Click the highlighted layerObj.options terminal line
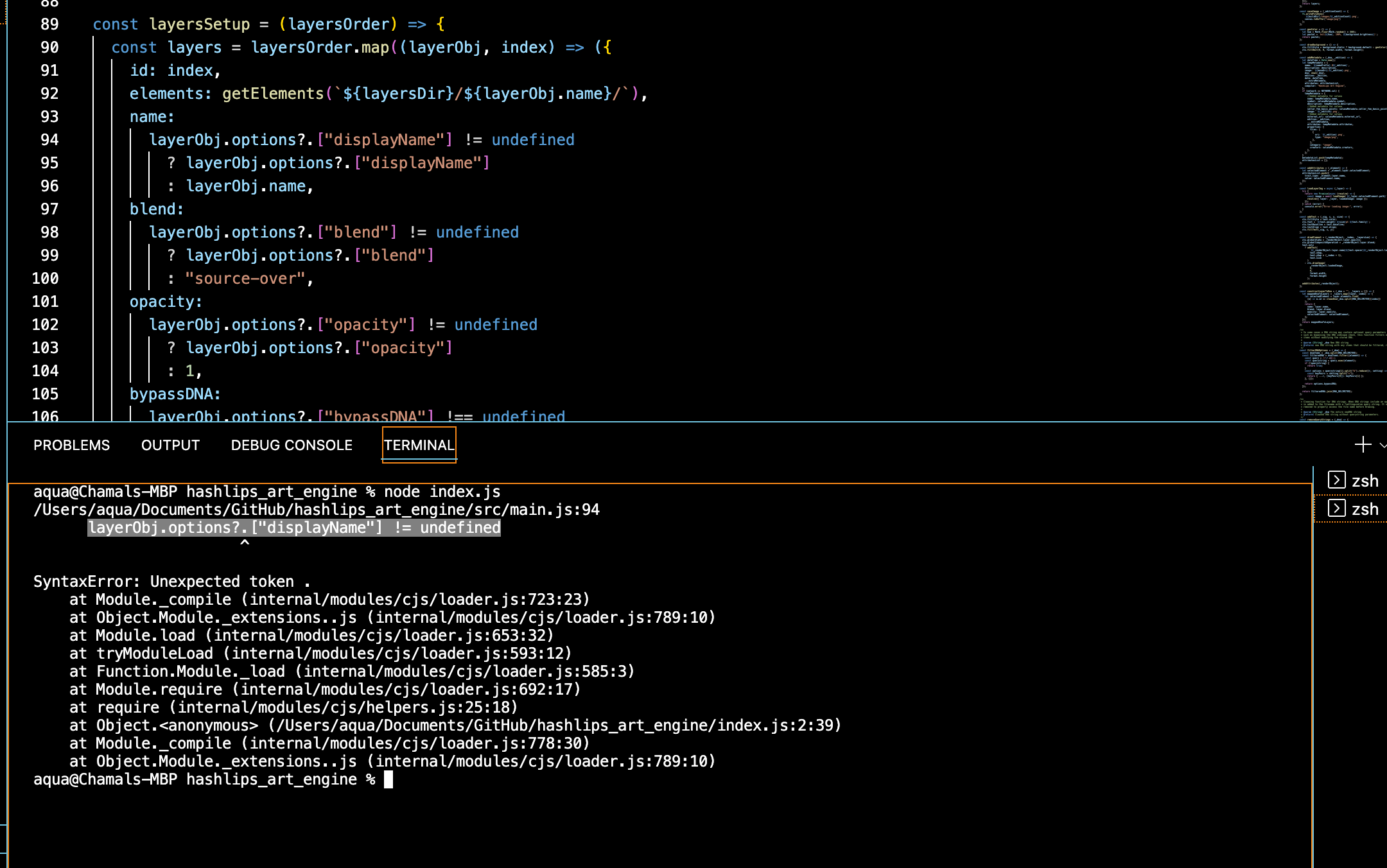 294,528
